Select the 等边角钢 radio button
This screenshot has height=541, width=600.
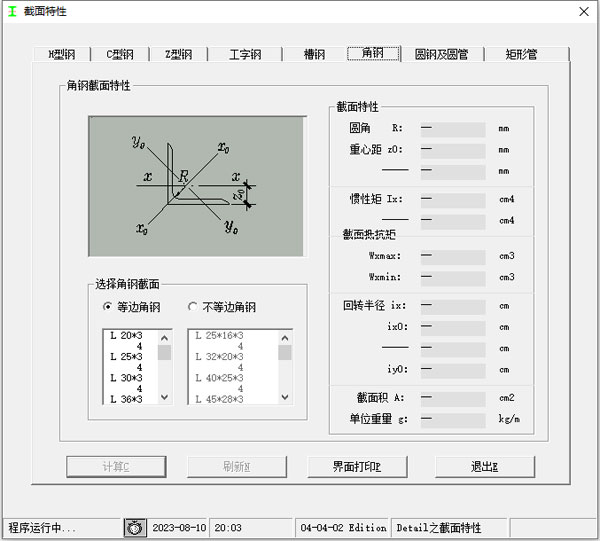point(108,307)
